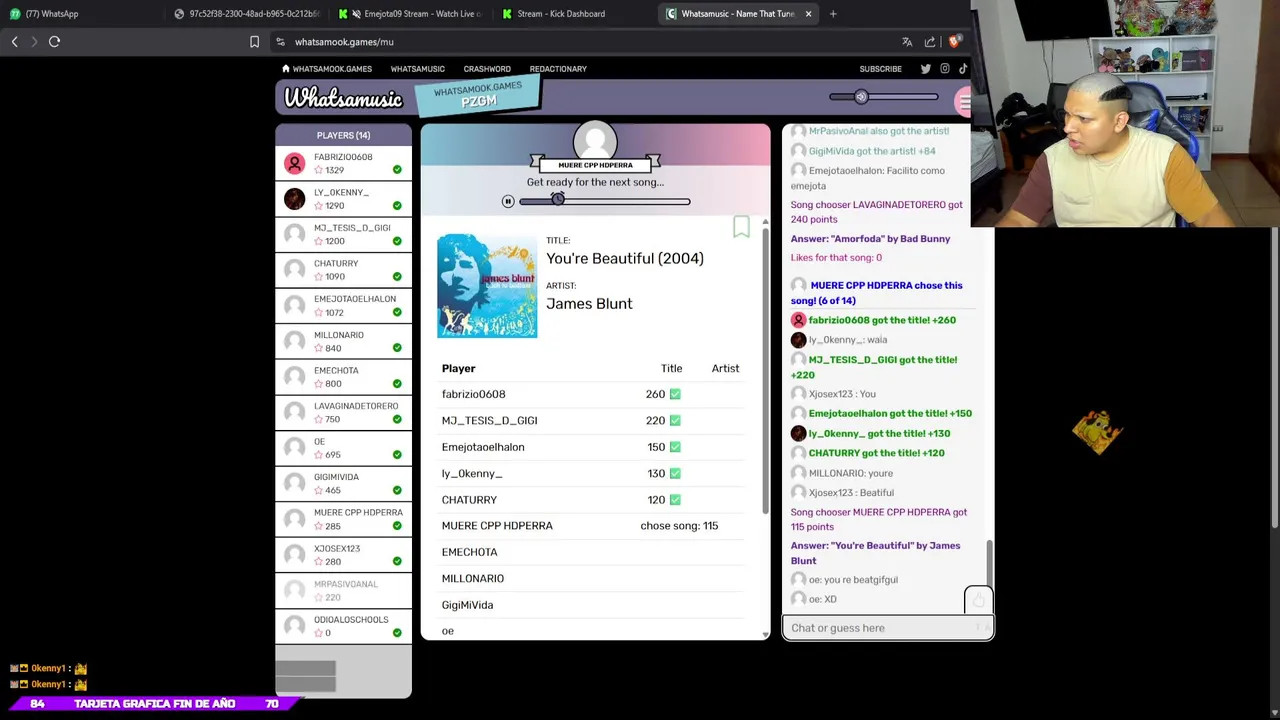This screenshot has width=1280, height=720.
Task: Click fabrizio0608's avatar in chat message
Action: pos(798,320)
